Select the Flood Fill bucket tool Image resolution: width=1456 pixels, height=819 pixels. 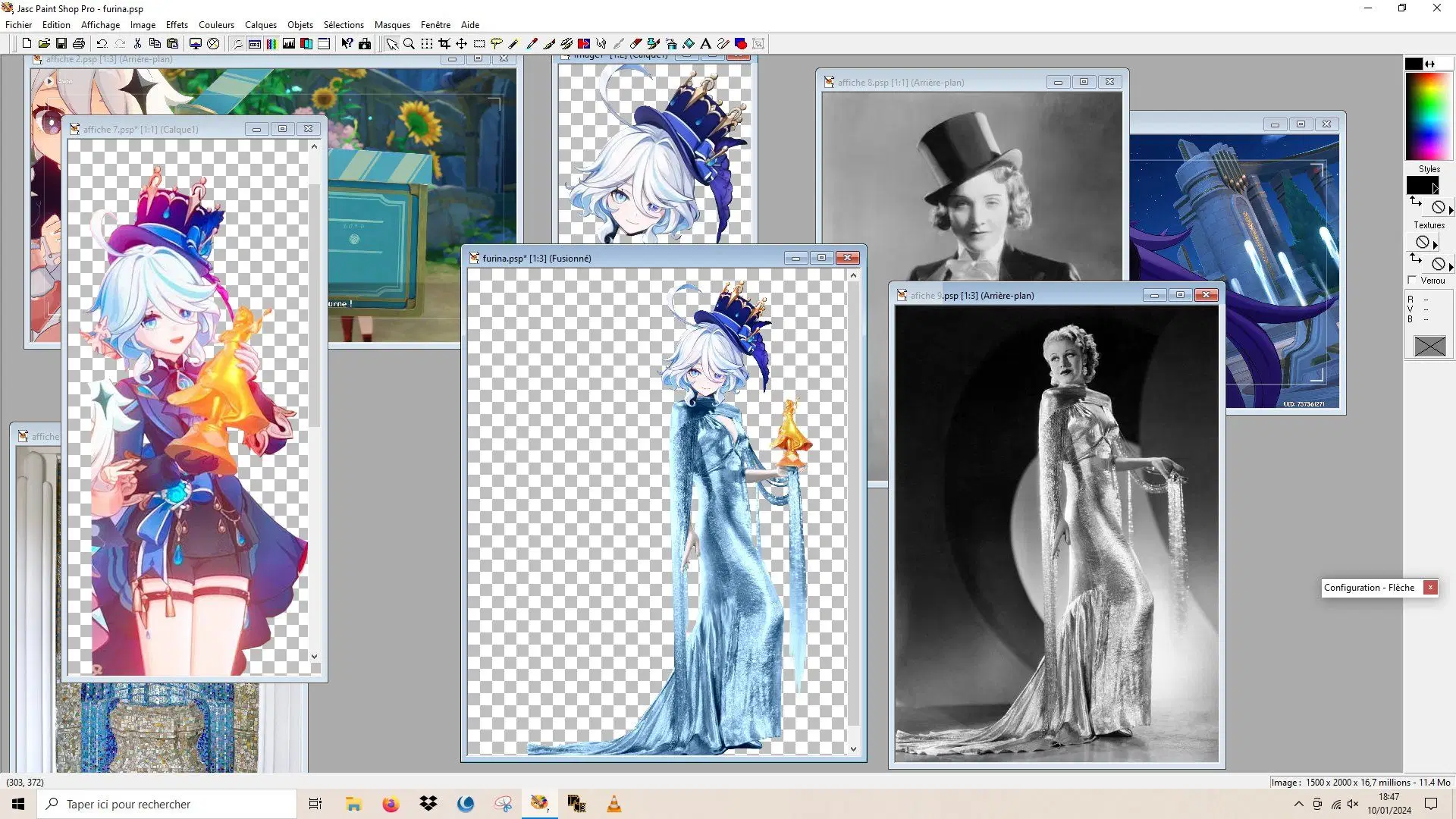coord(689,44)
